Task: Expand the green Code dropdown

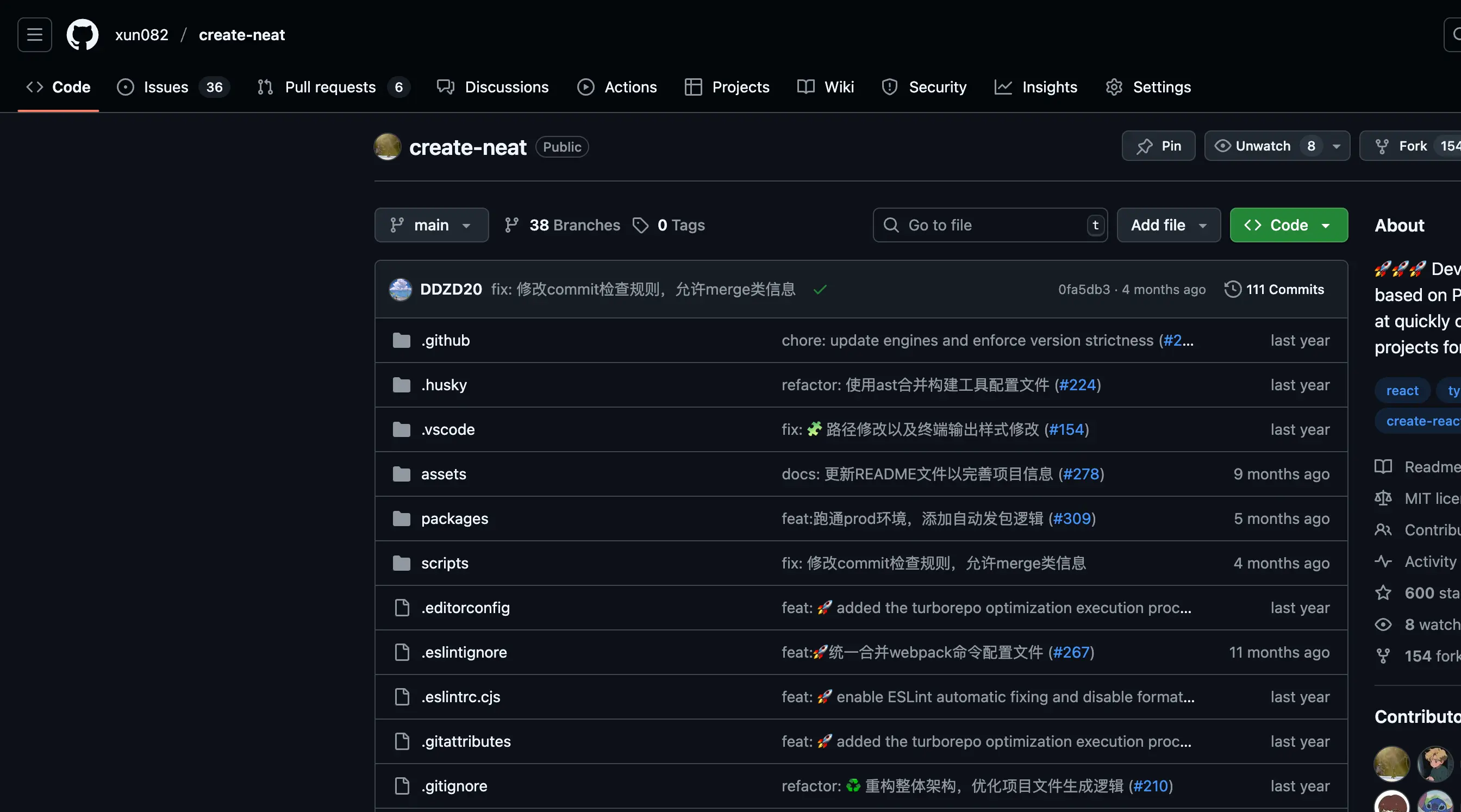Action: click(x=1288, y=225)
